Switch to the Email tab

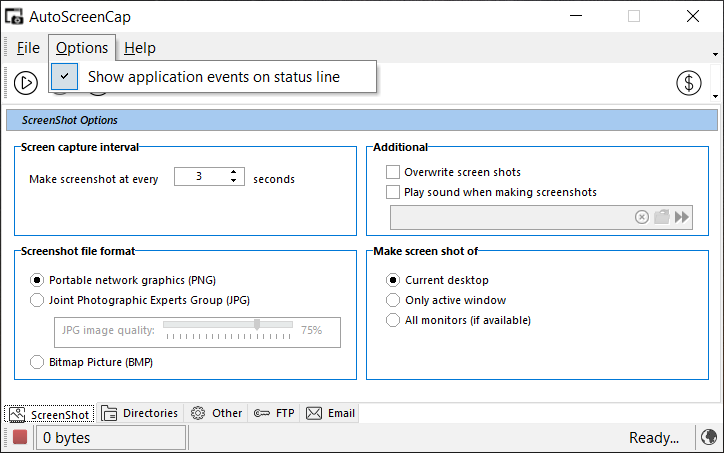(331, 413)
